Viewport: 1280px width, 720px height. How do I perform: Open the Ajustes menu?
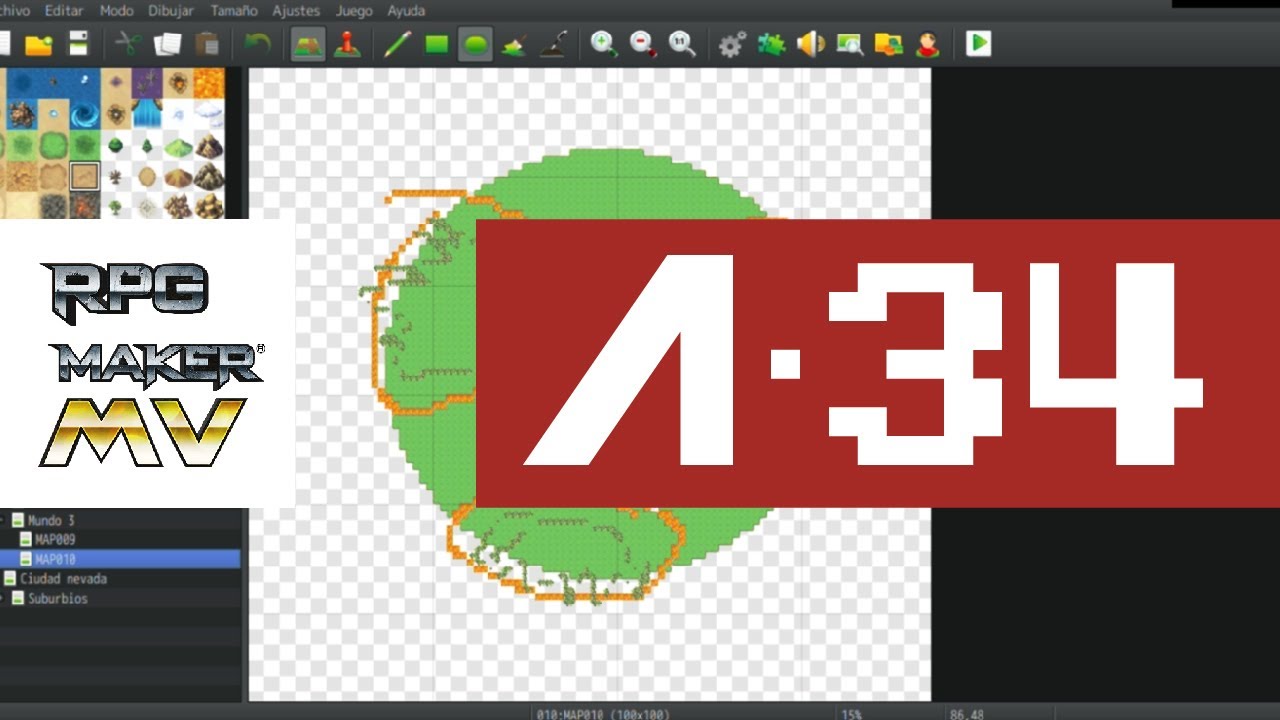[x=296, y=11]
